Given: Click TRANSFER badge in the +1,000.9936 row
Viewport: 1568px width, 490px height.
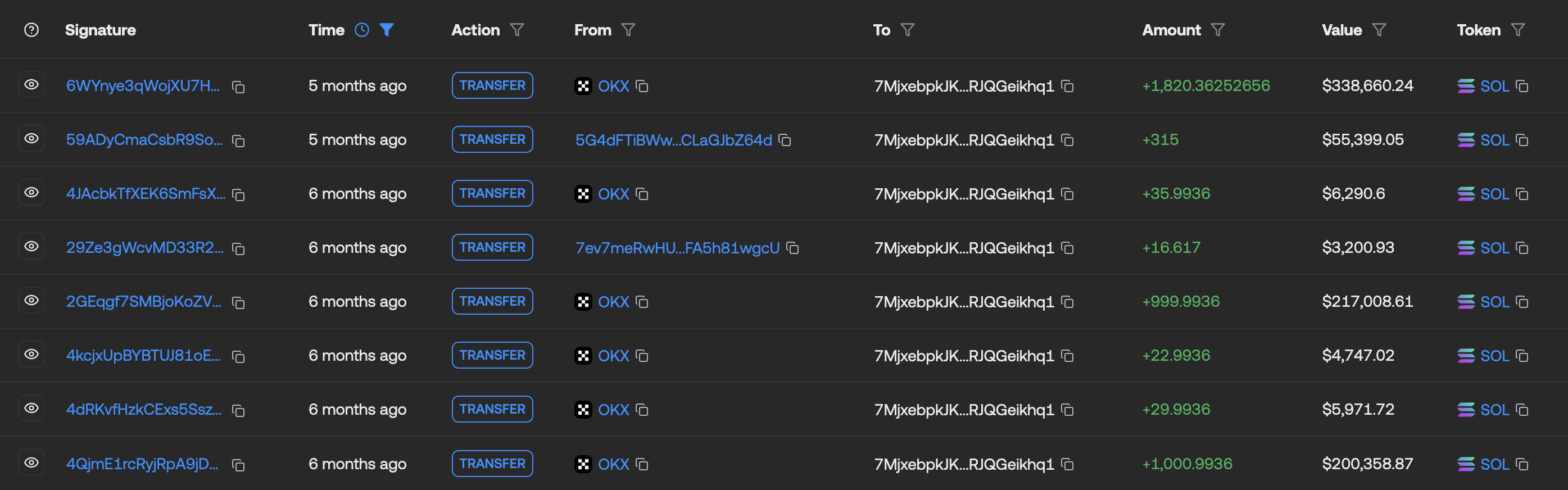Looking at the screenshot, I should pyautogui.click(x=492, y=464).
